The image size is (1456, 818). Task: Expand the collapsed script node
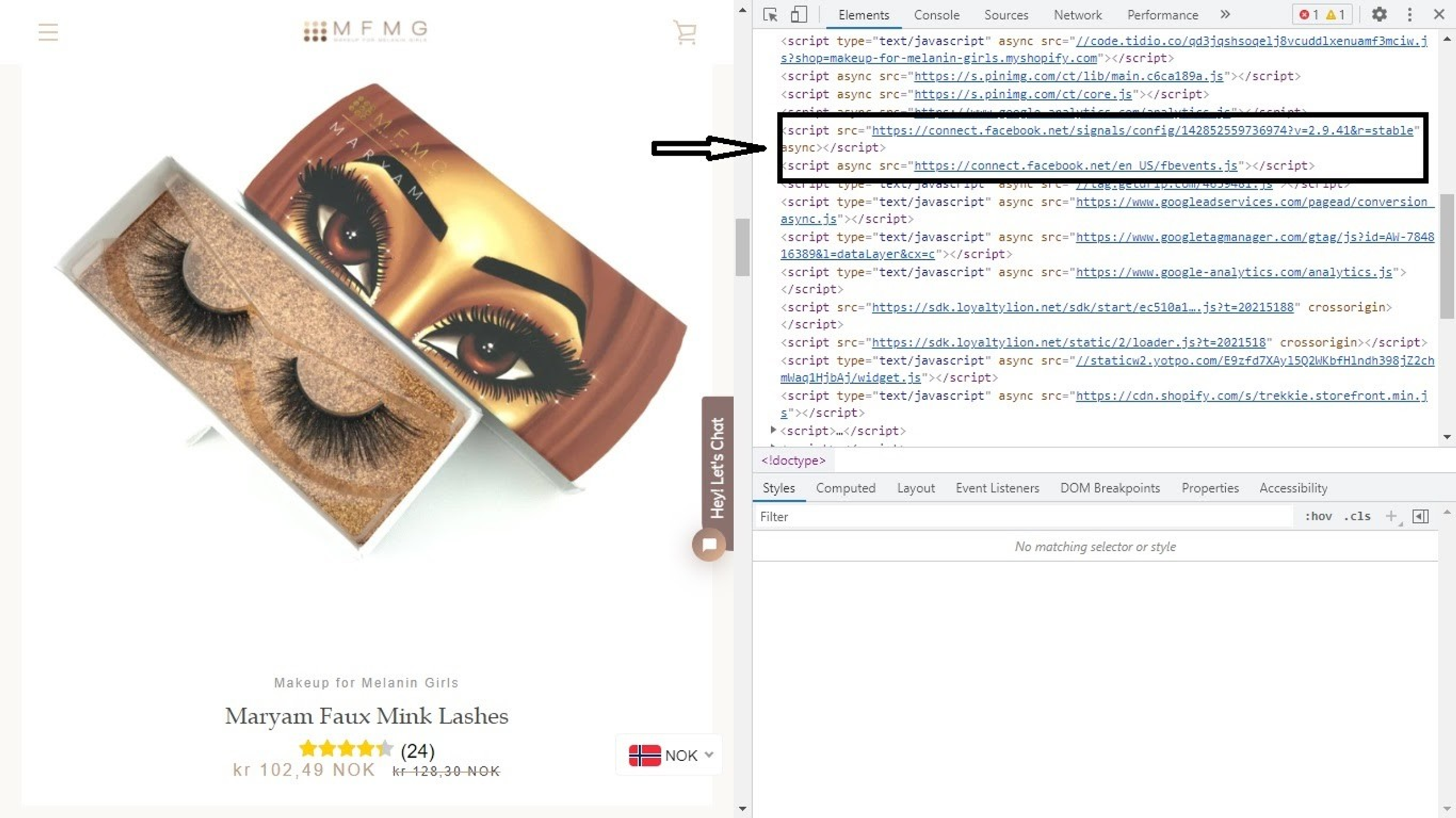[773, 430]
